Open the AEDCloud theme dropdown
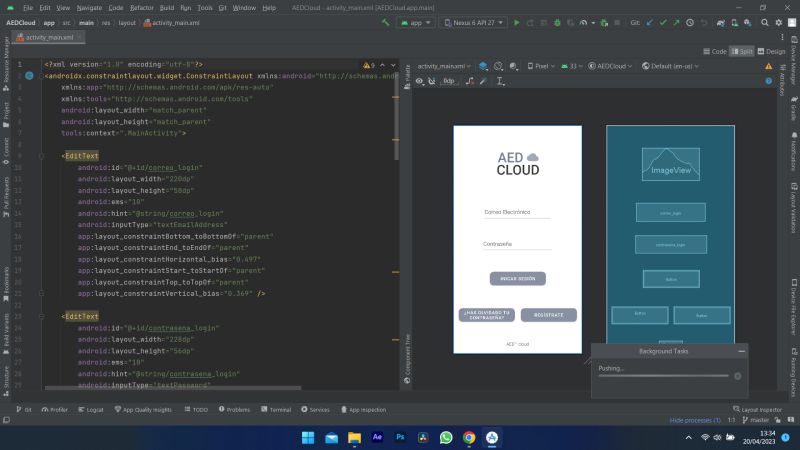This screenshot has height=450, width=800. [610, 66]
